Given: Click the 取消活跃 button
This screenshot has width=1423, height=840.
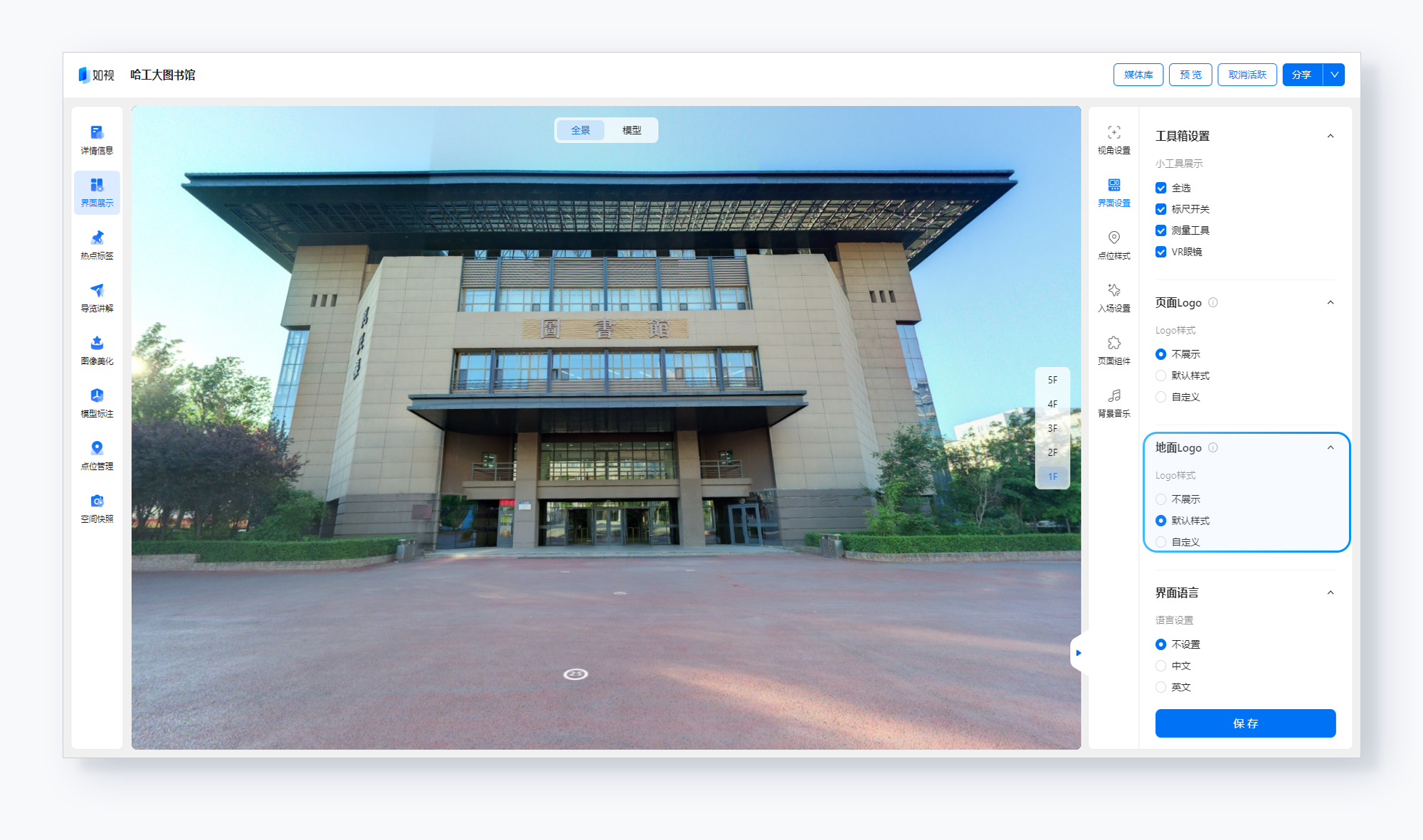Looking at the screenshot, I should [1247, 75].
